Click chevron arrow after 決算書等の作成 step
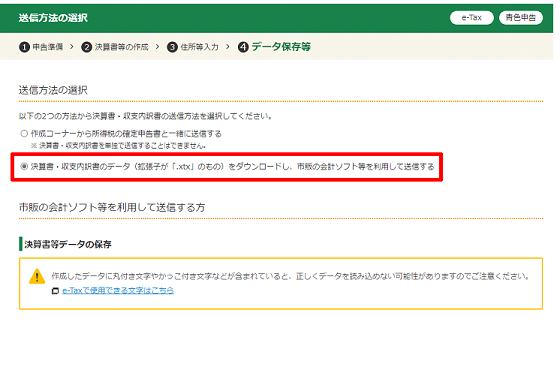The height and width of the screenshot is (366, 560). pyautogui.click(x=158, y=47)
